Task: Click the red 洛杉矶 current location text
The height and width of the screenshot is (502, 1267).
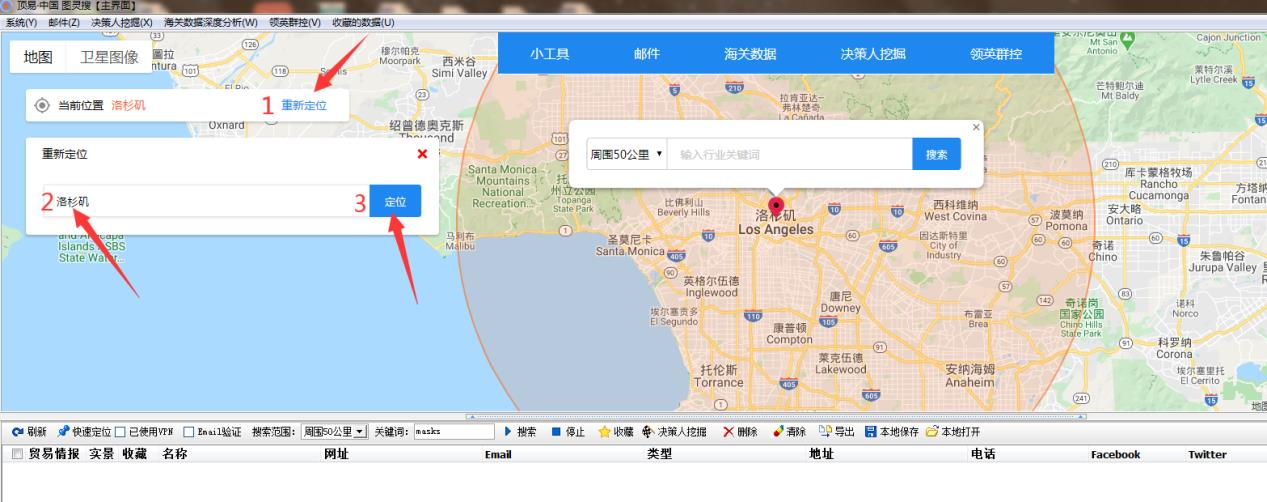Action: [x=128, y=105]
